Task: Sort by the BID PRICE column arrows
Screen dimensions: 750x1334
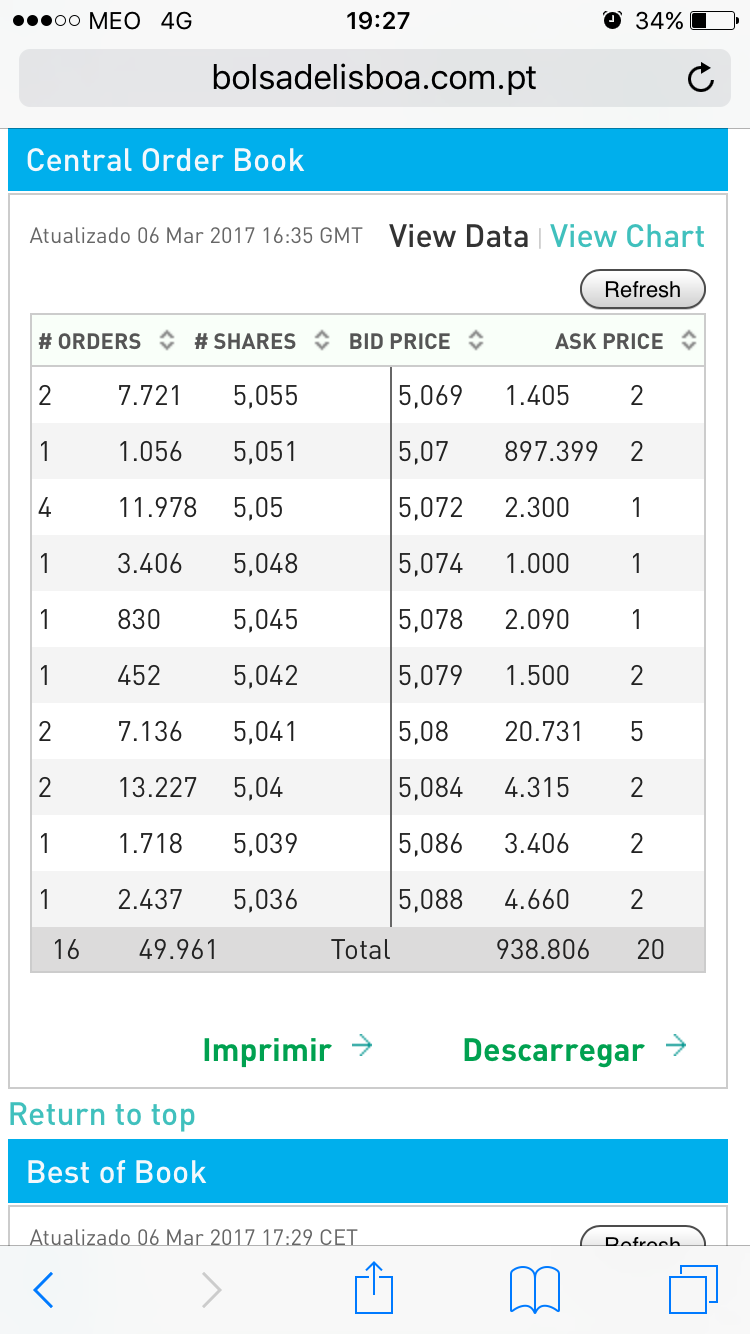Action: 476,341
